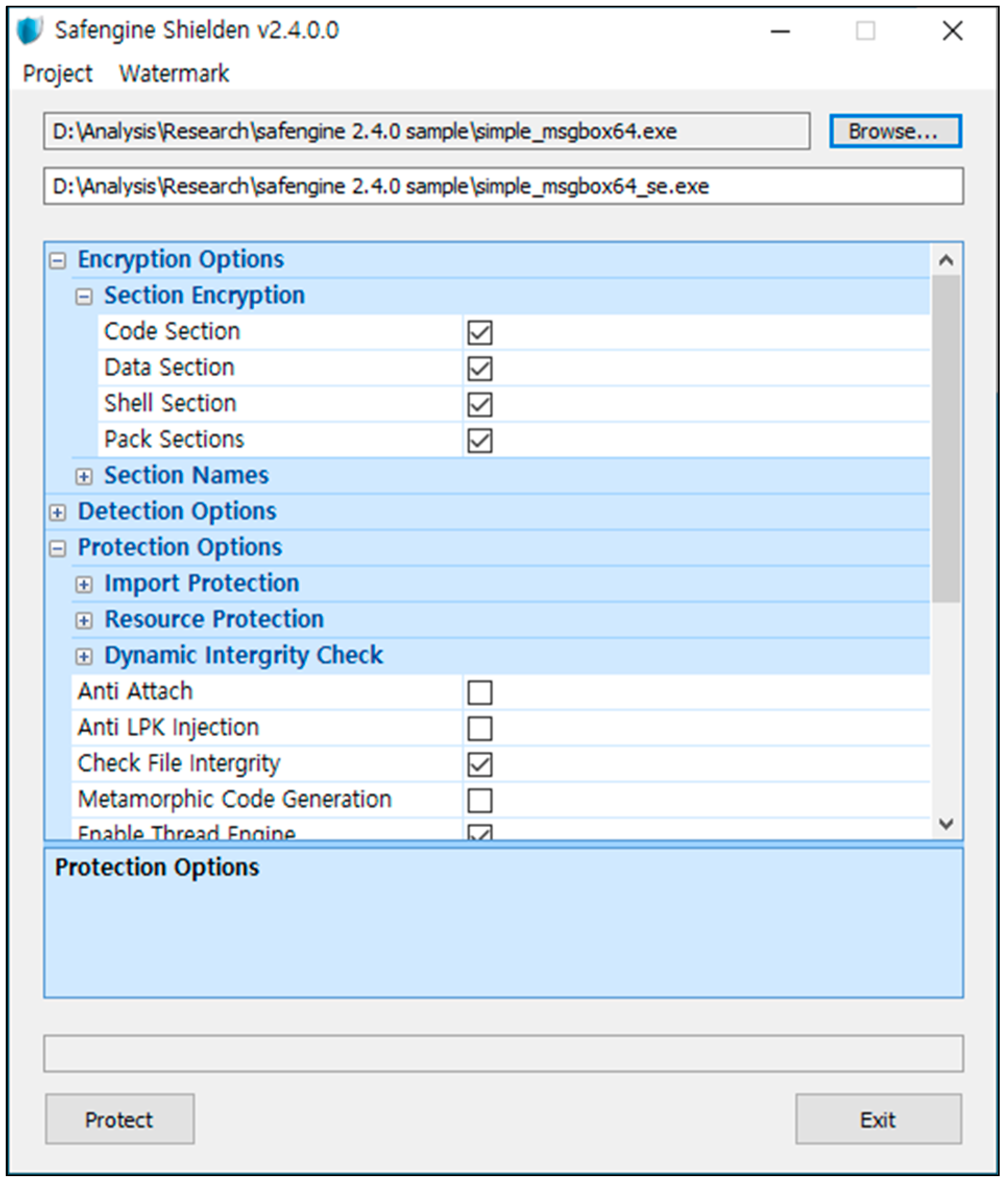1008x1186 pixels.
Task: Collapse the Encryption Options group
Action: click(x=57, y=261)
